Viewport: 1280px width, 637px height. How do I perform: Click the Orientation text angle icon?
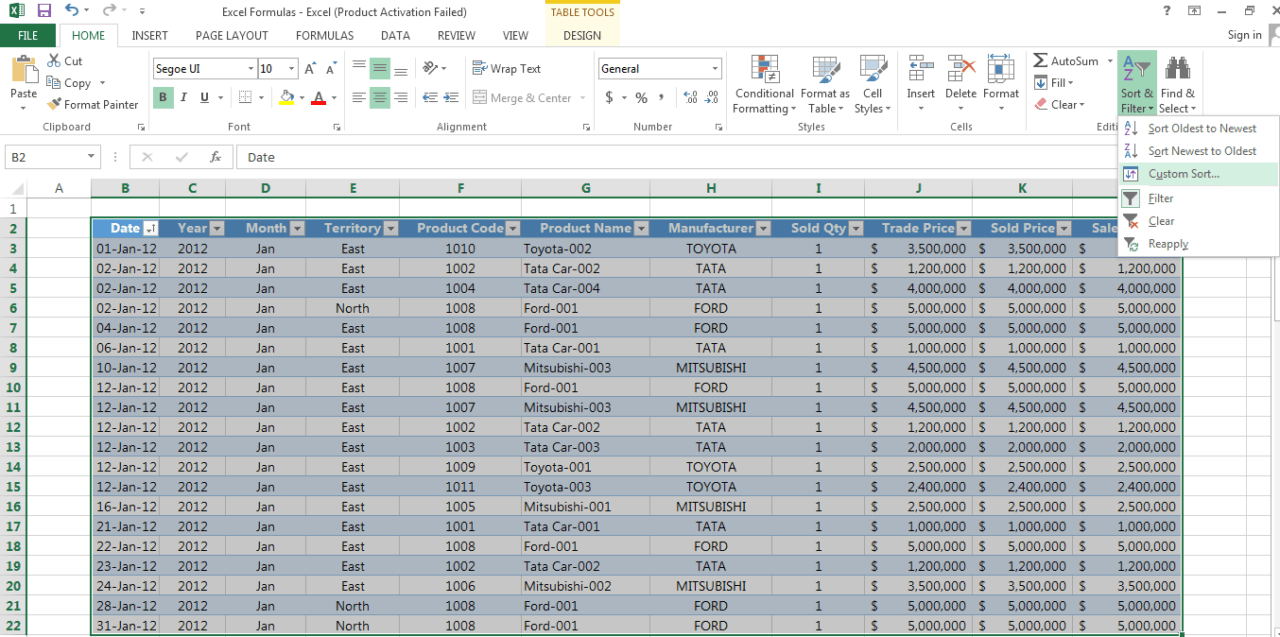430,69
